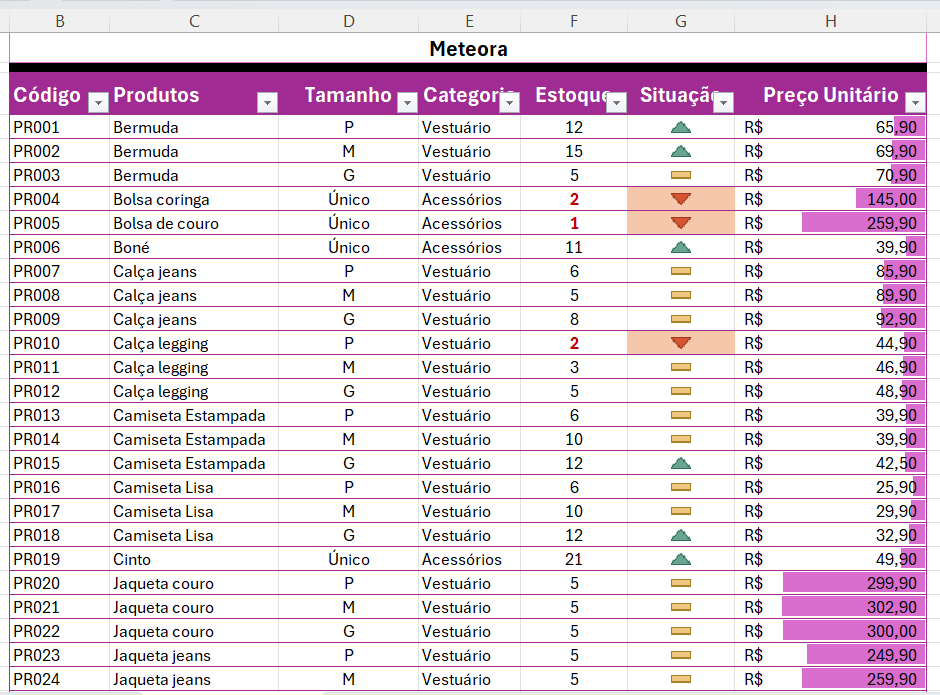
Task: Click the yellow dash icon for PR024
Action: pos(681,679)
